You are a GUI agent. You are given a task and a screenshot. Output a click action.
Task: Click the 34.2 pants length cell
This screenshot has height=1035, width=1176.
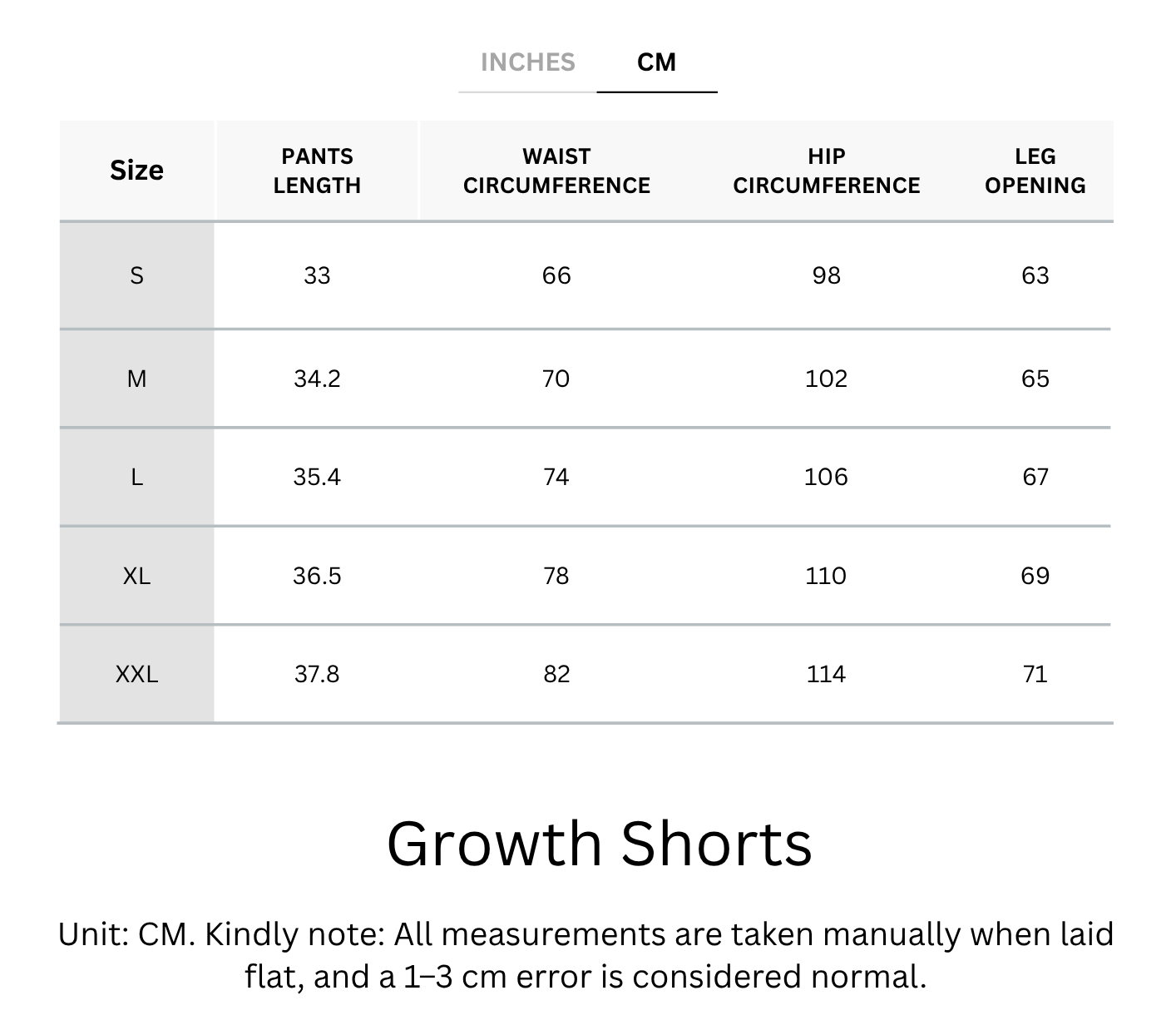317,379
